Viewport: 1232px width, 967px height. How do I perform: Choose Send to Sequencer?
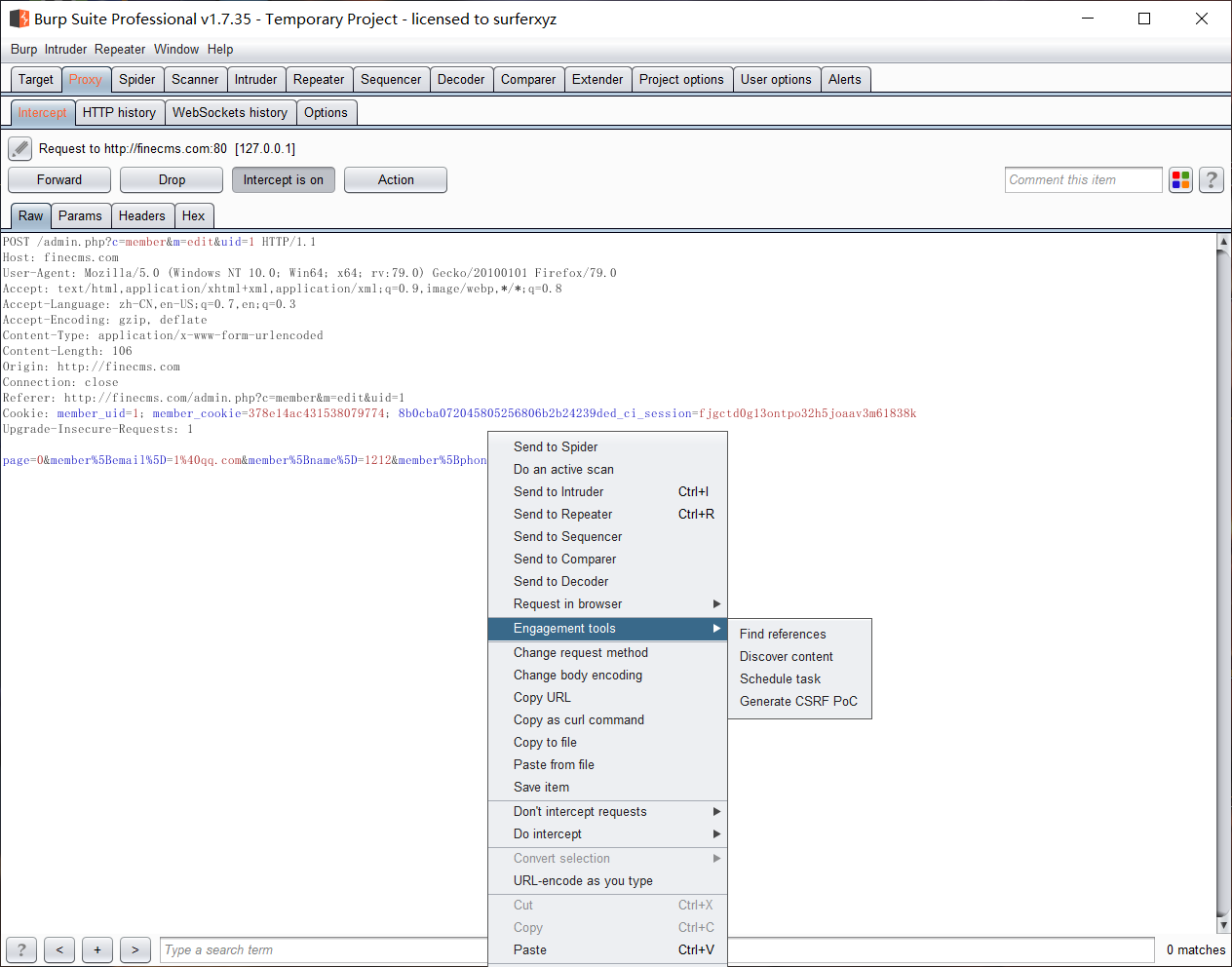pos(607,537)
